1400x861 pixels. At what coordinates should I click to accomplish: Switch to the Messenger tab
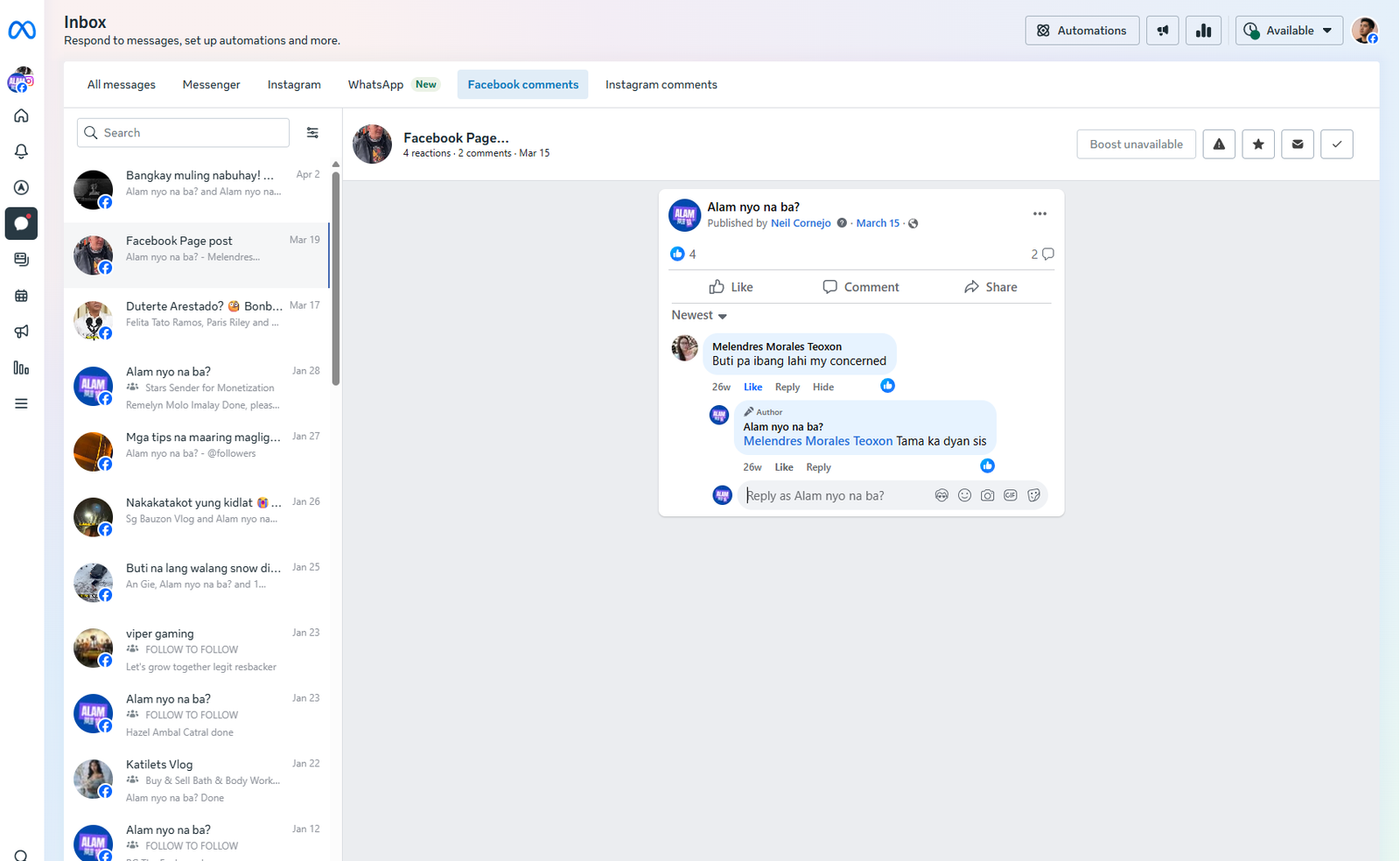click(211, 85)
